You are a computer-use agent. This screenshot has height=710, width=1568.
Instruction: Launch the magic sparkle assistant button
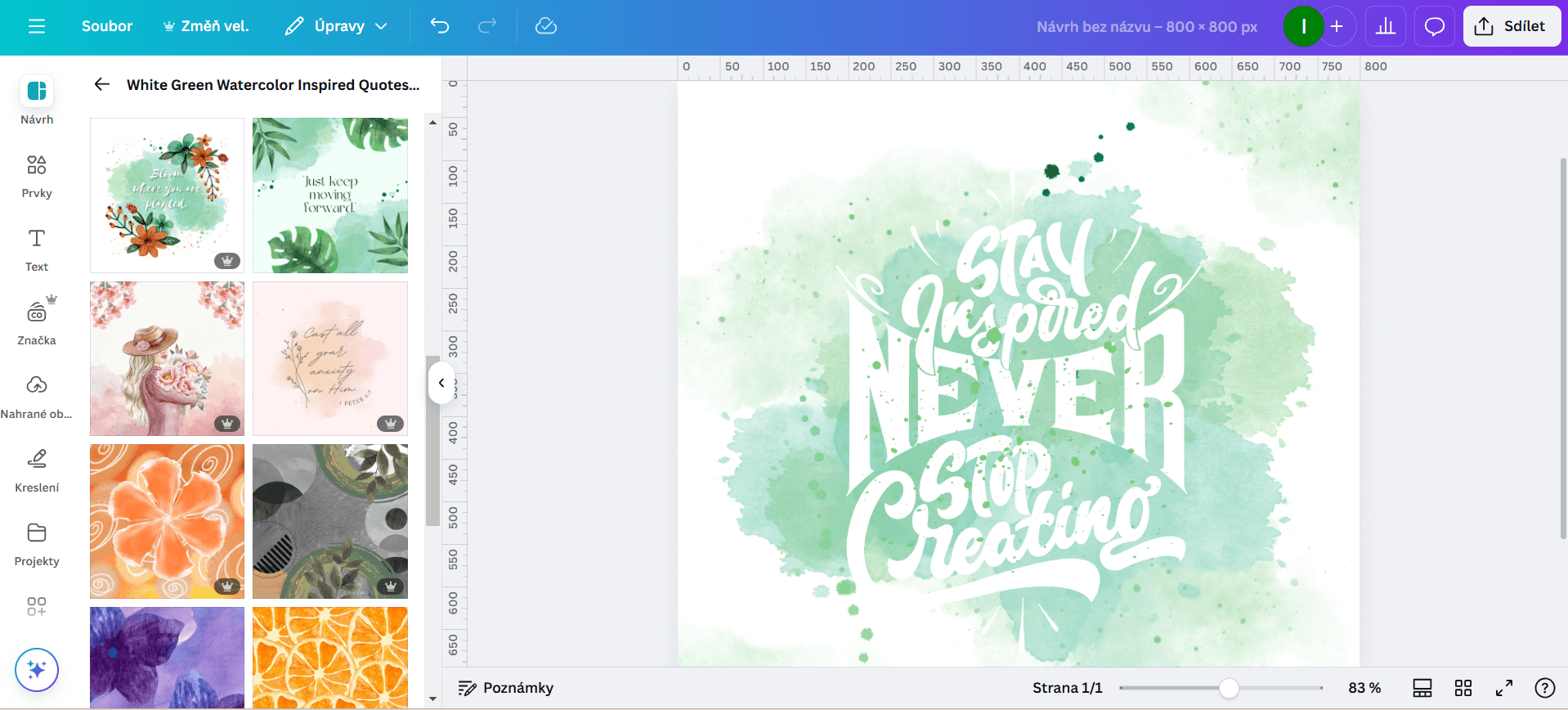(x=37, y=670)
